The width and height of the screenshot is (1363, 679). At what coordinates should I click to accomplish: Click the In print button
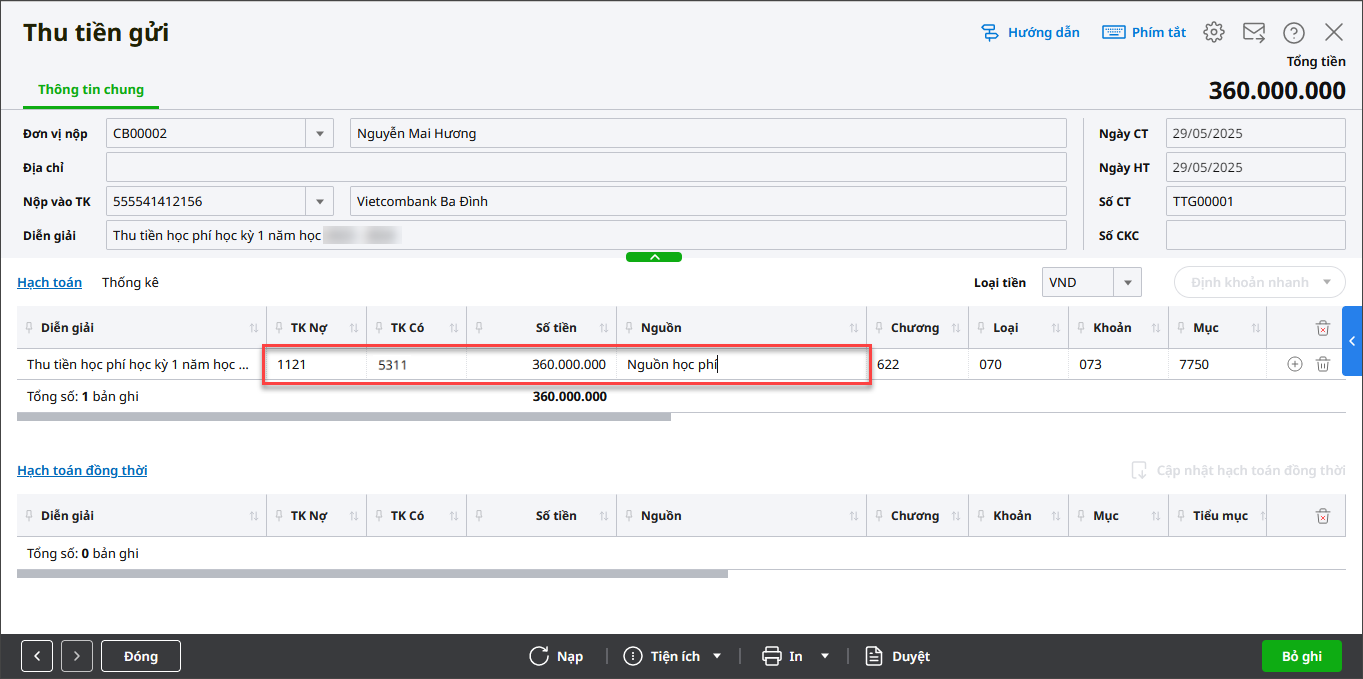[782, 656]
